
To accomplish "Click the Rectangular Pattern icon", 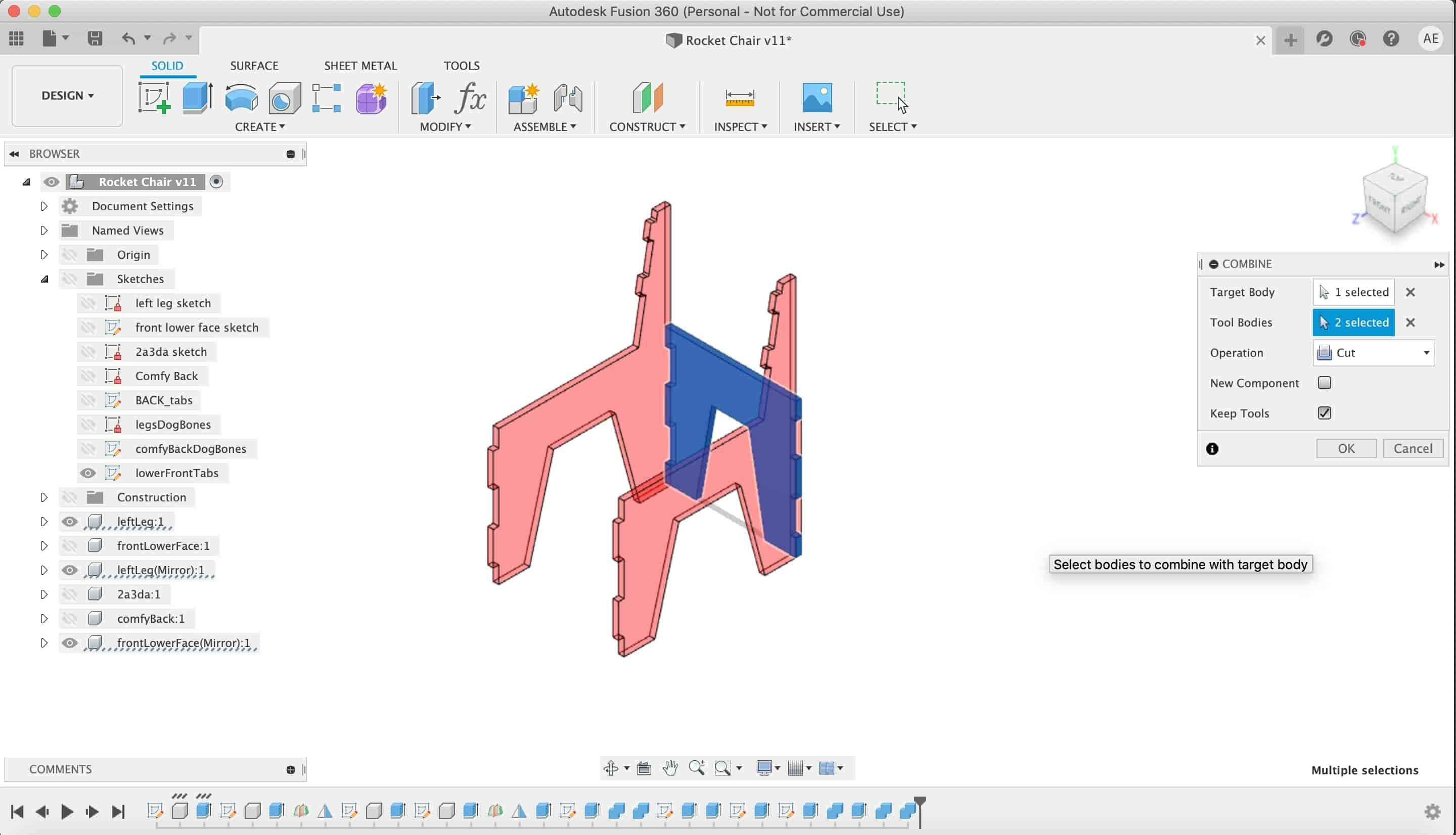I will (326, 98).
